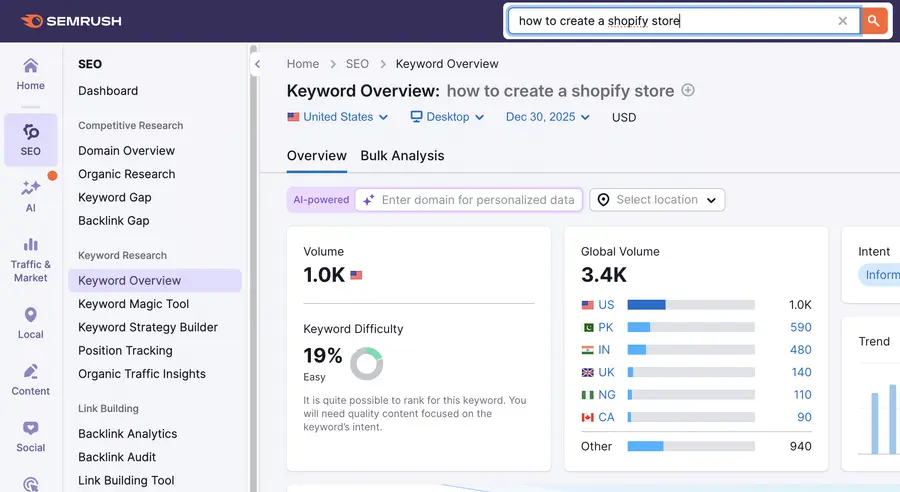The height and width of the screenshot is (492, 900).
Task: Click the location pin icon
Action: click(x=603, y=200)
